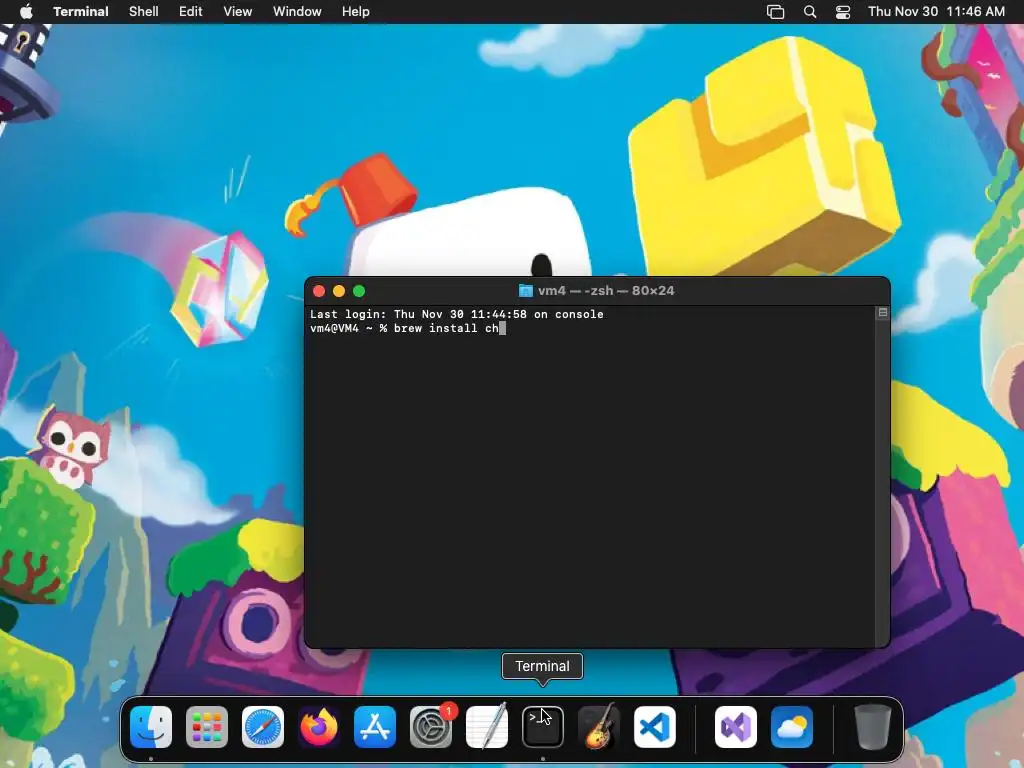Viewport: 1024px width, 768px height.
Task: Open Finder from the Dock
Action: 151,727
